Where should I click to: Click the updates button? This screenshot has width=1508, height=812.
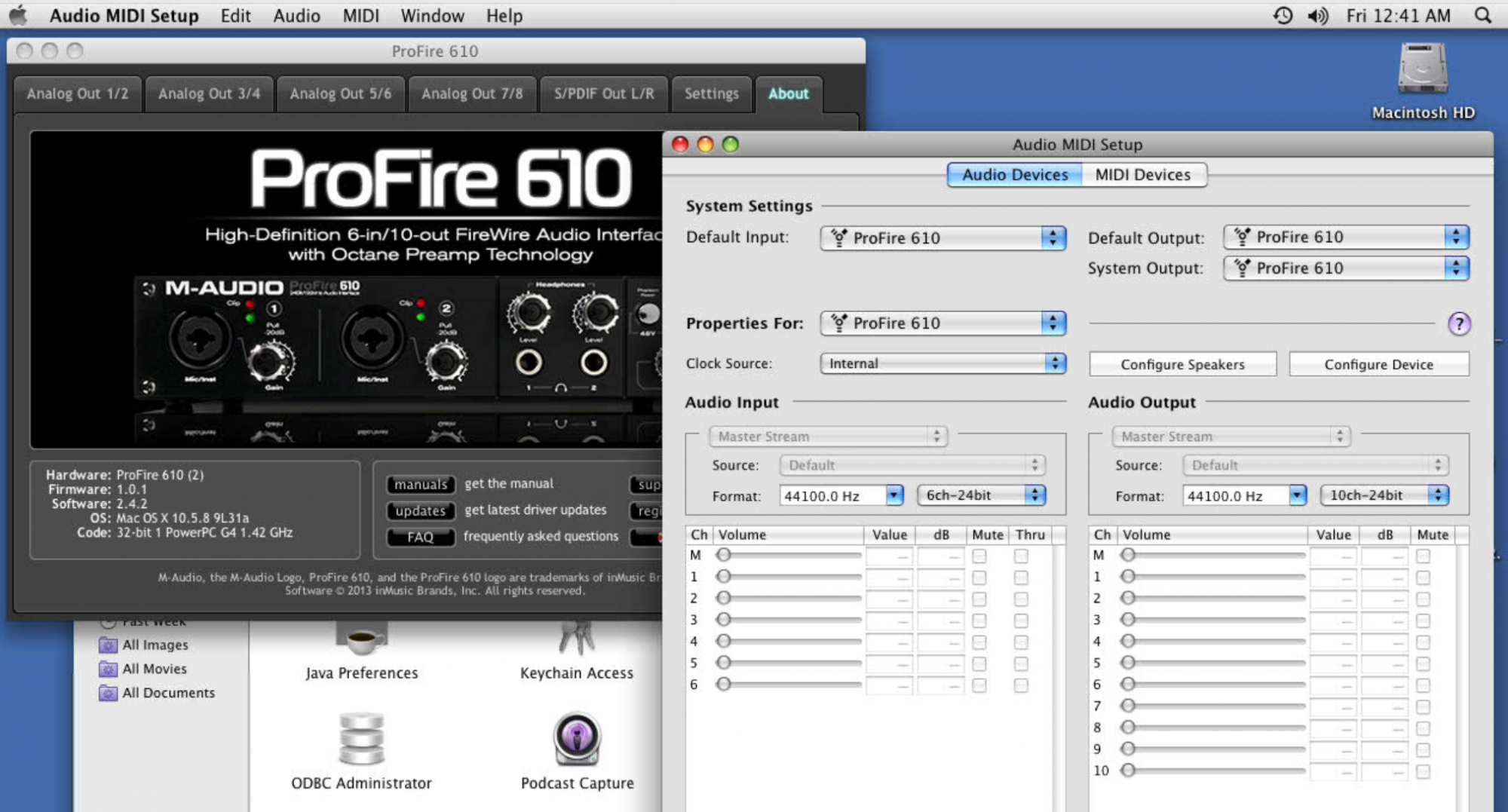point(421,510)
